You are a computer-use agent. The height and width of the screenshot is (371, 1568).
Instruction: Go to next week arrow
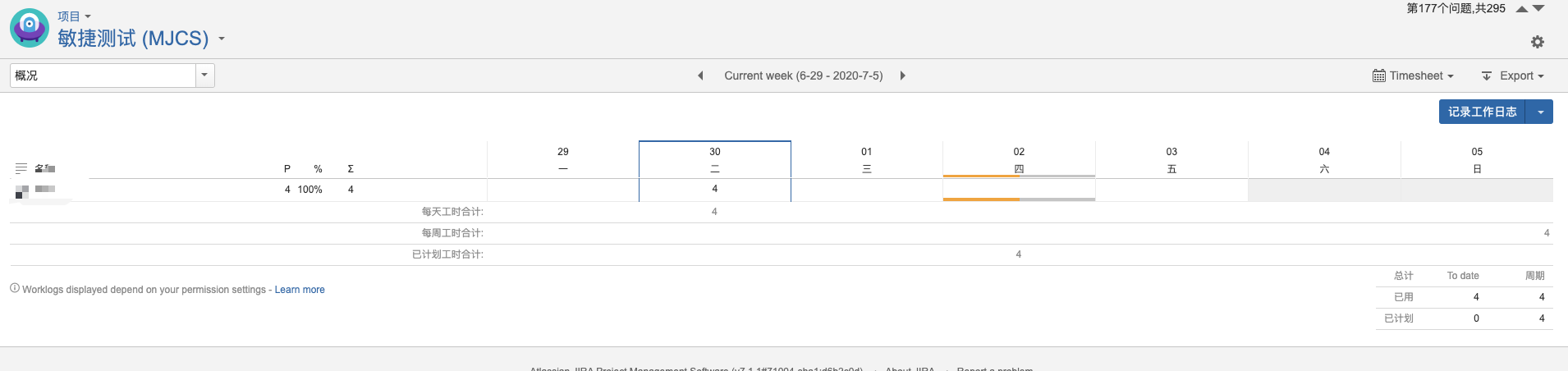(x=902, y=76)
